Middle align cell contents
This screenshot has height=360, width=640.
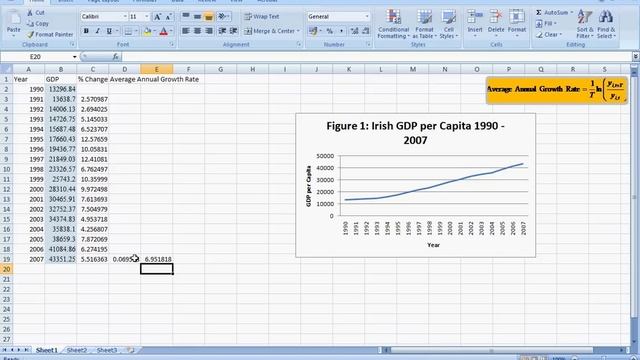(x=197, y=16)
